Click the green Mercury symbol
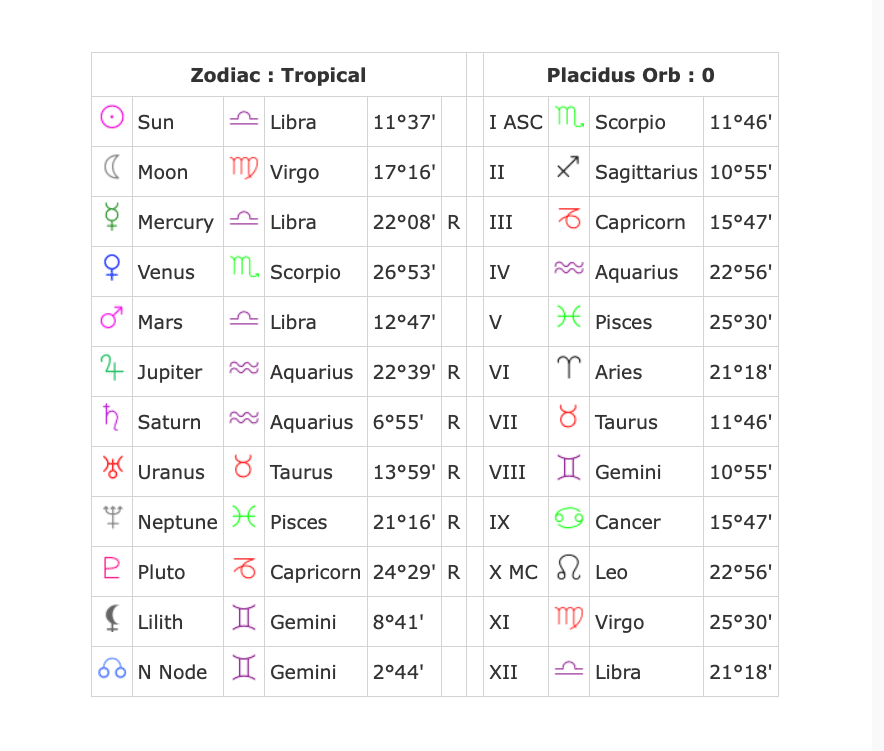The height and width of the screenshot is (751, 884). click(112, 219)
